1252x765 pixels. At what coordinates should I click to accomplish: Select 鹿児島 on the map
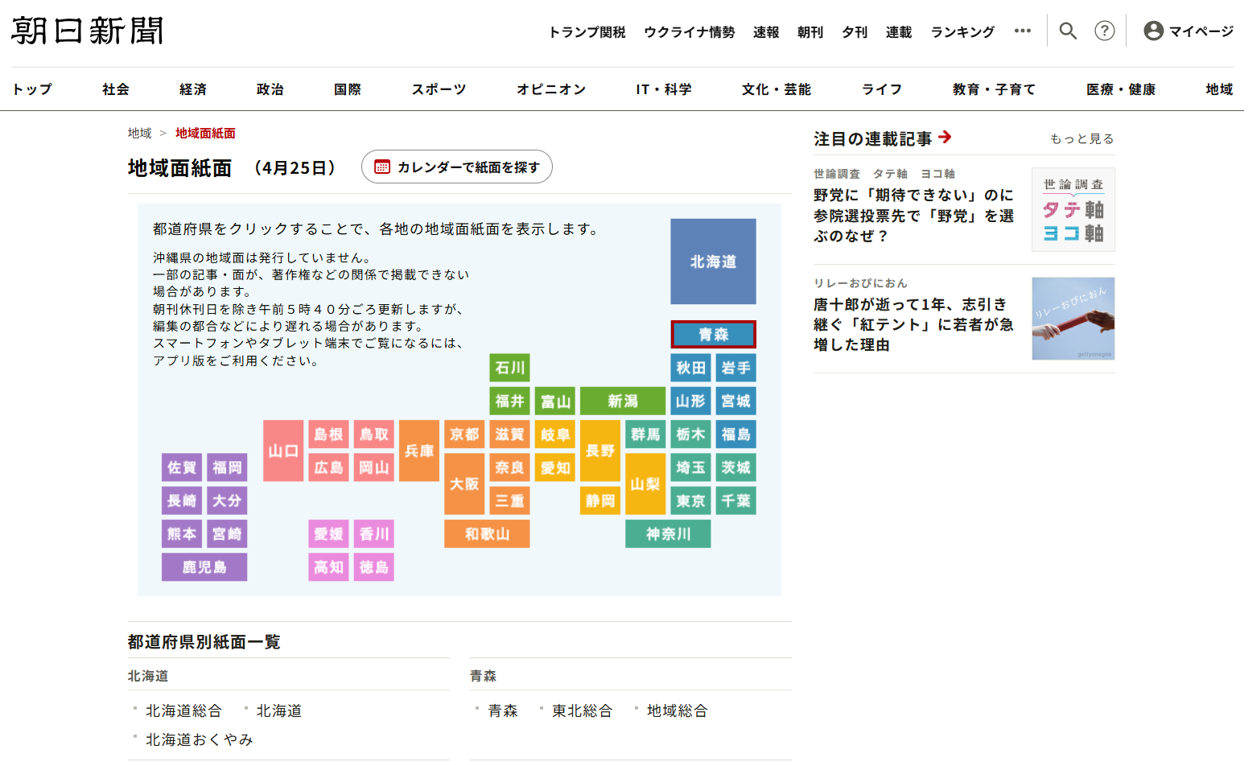(x=208, y=570)
